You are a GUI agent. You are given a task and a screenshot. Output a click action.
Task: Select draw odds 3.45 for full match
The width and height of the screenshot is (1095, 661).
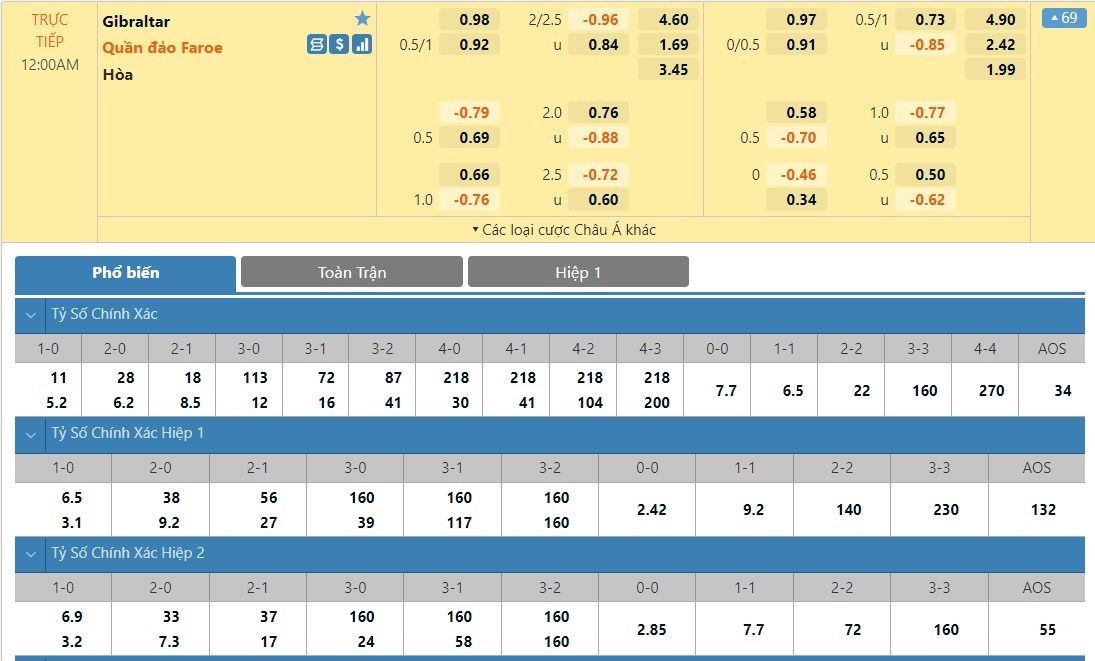tap(674, 69)
